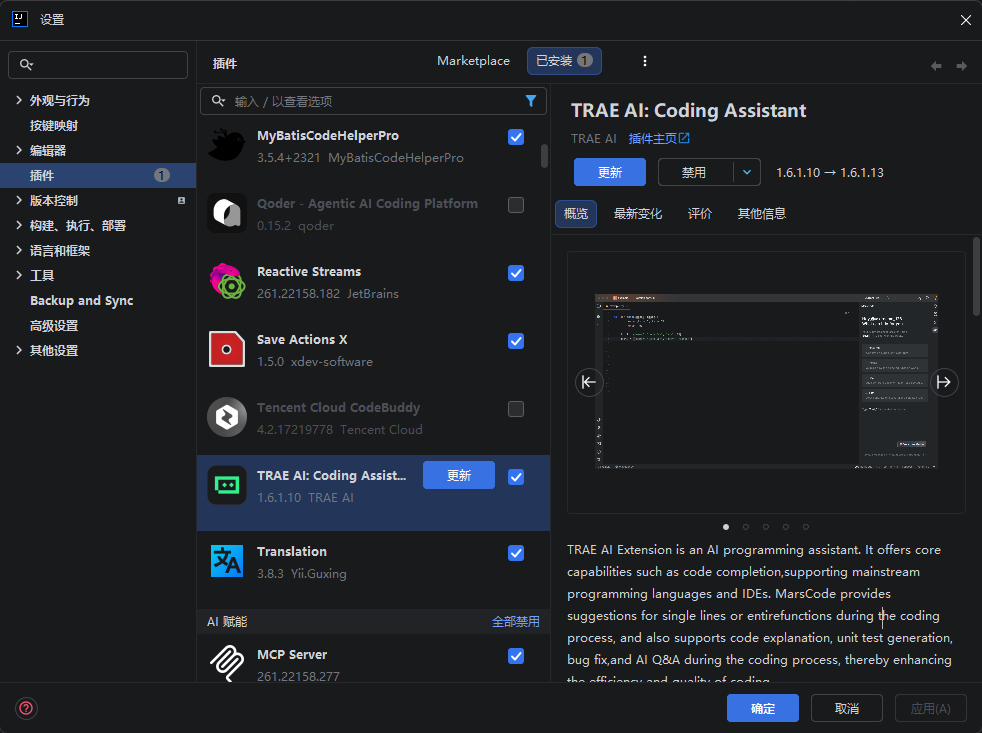Open the dropdown arrow beside 禁用 button
The image size is (982, 733).
pos(747,172)
